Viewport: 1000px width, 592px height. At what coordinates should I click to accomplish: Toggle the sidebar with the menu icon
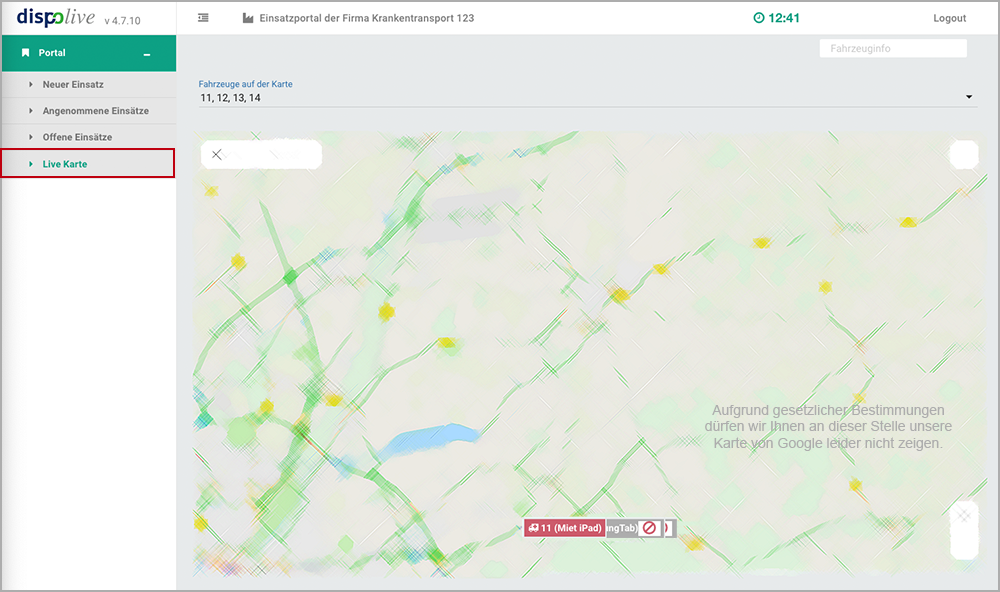point(203,18)
